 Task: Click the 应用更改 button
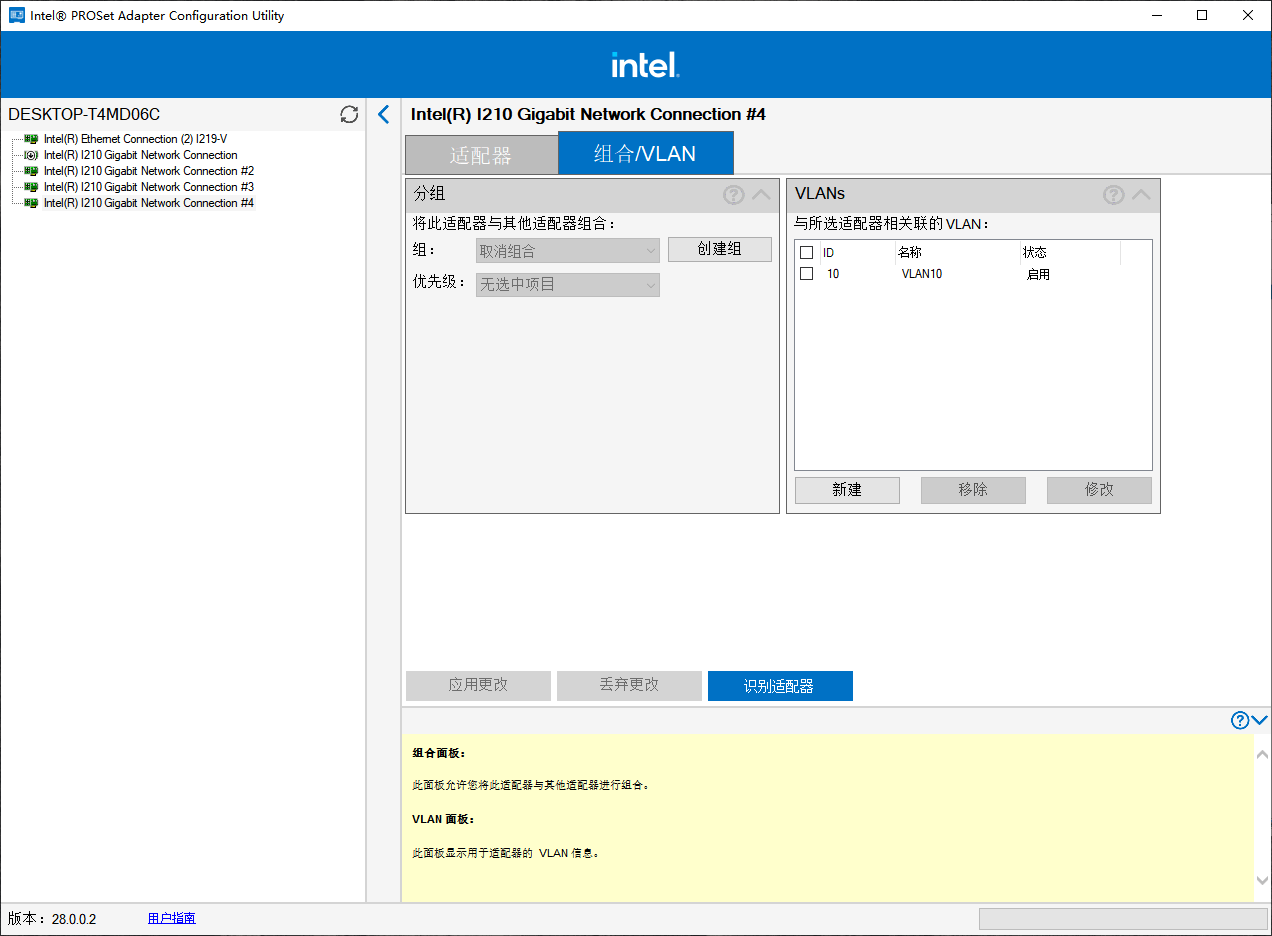[x=478, y=686]
